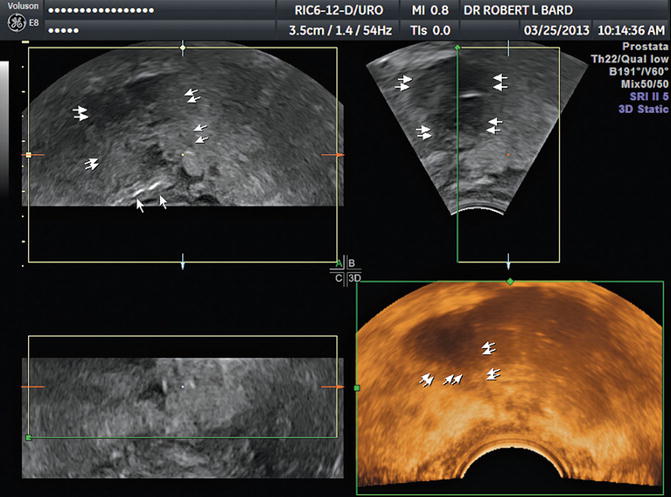Viewport: 671px width, 497px height.
Task: Click the exam date 03/25/2013
Action: click(x=556, y=30)
